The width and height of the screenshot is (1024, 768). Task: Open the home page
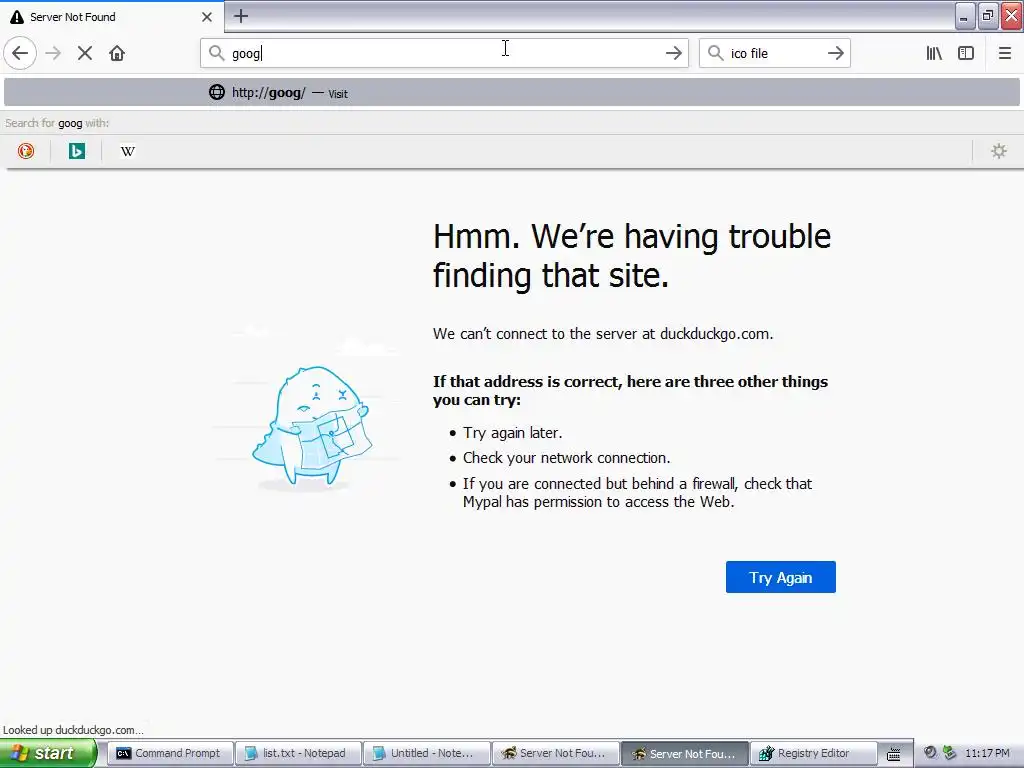tap(117, 53)
